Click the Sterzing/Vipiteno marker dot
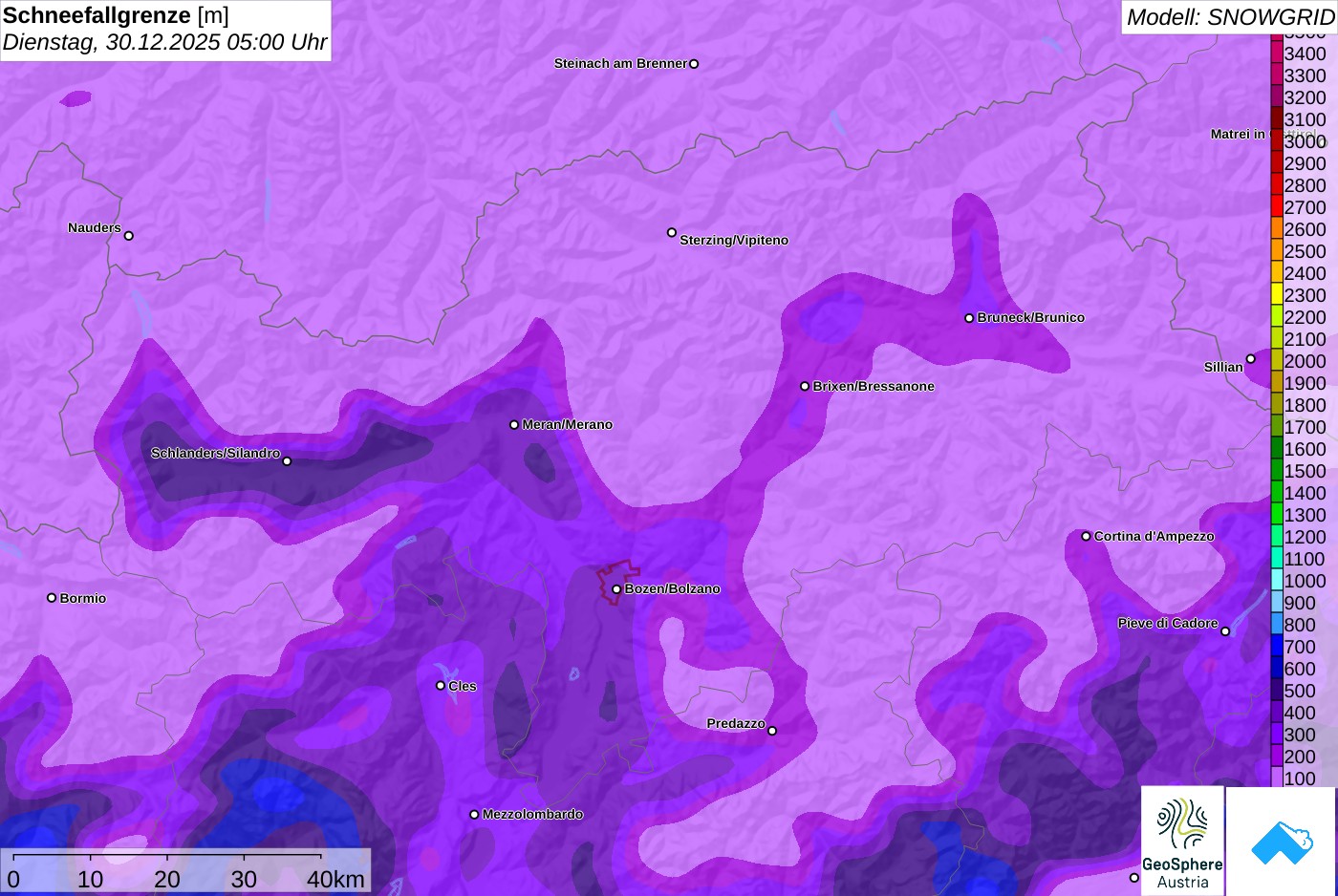1338x896 pixels. [672, 232]
